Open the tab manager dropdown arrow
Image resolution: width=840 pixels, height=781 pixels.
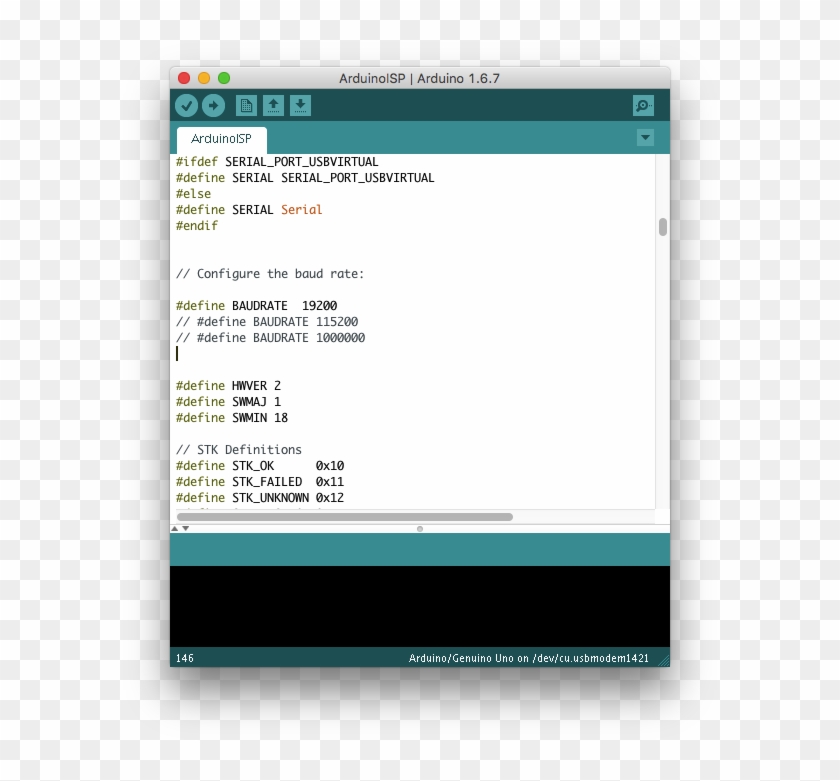(645, 138)
